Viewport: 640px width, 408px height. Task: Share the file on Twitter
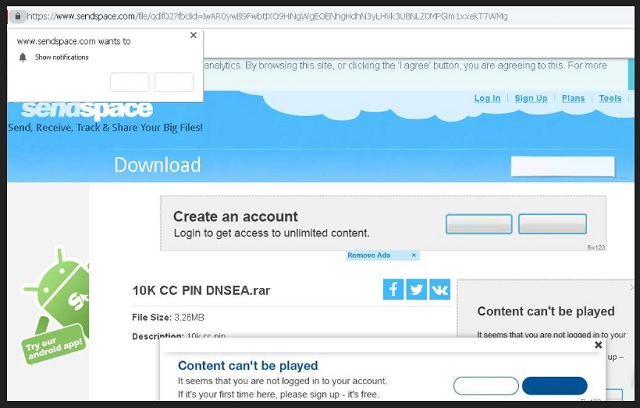[416, 290]
